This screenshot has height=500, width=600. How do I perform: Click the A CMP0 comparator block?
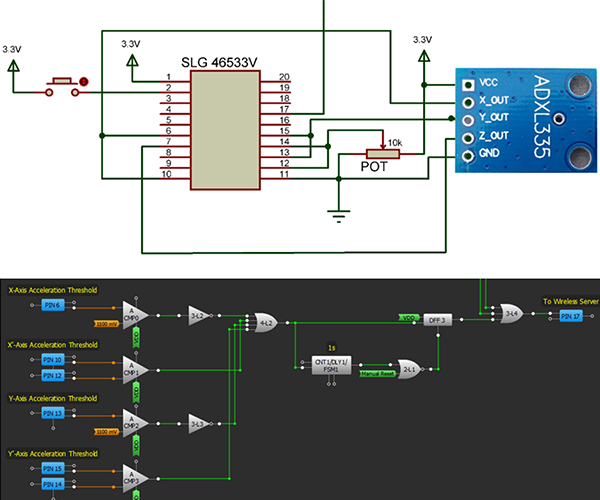click(x=135, y=315)
